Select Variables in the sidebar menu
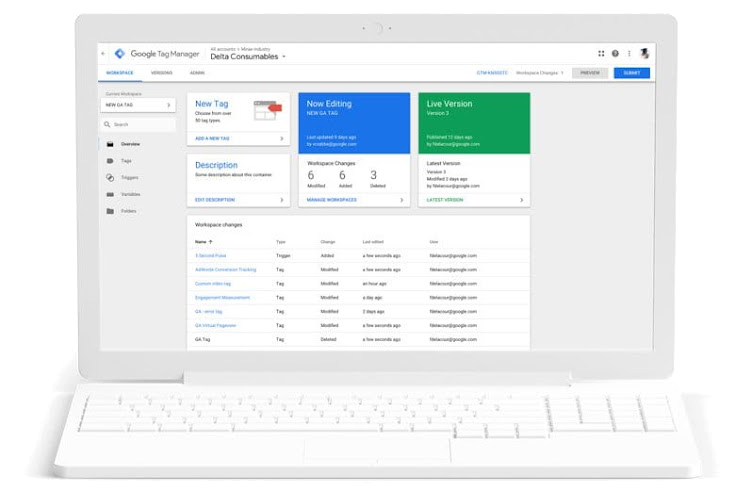Image resolution: width=750 pixels, height=490 pixels. [131, 194]
